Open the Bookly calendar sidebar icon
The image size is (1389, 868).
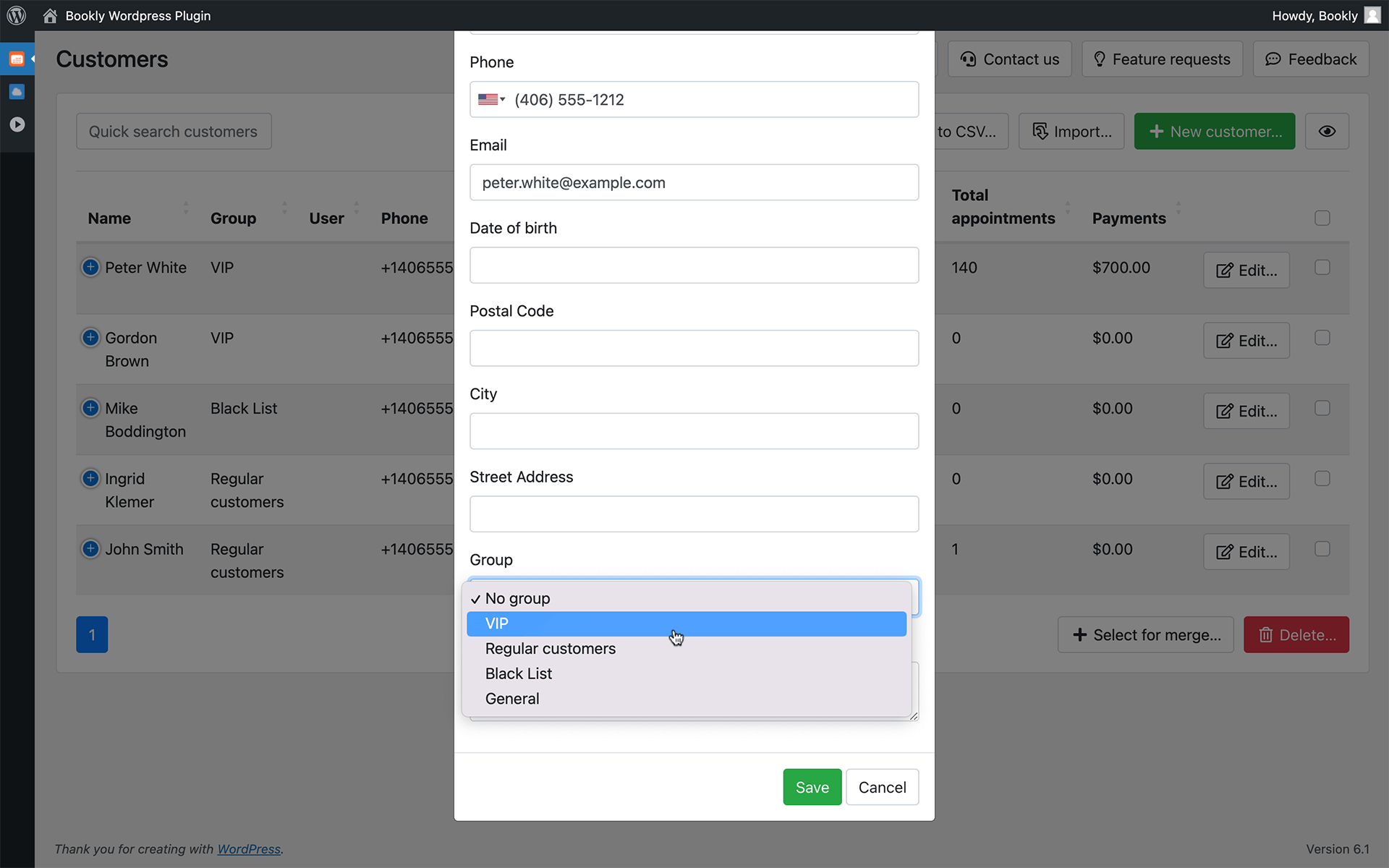[17, 59]
